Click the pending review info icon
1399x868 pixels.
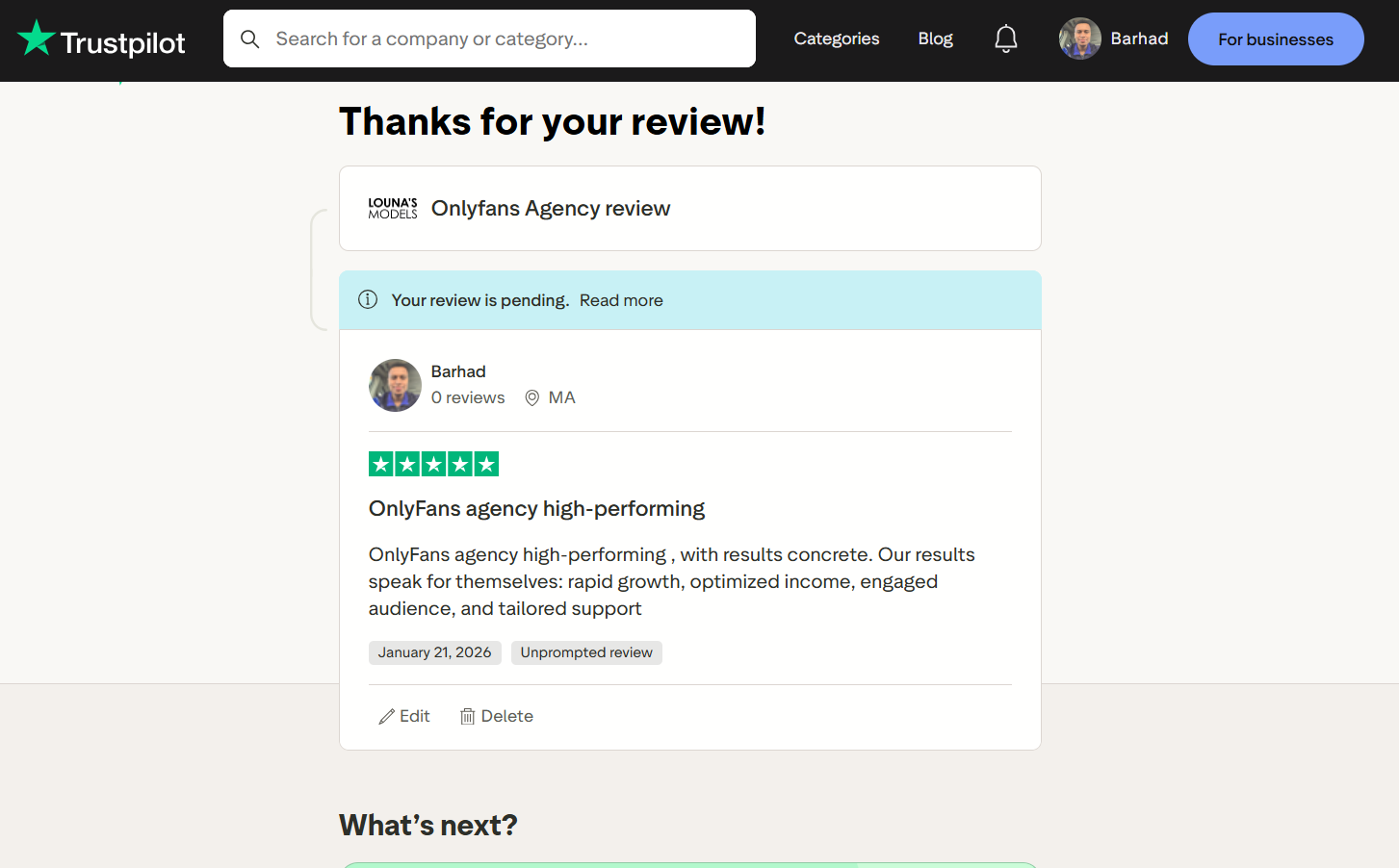[x=368, y=299]
